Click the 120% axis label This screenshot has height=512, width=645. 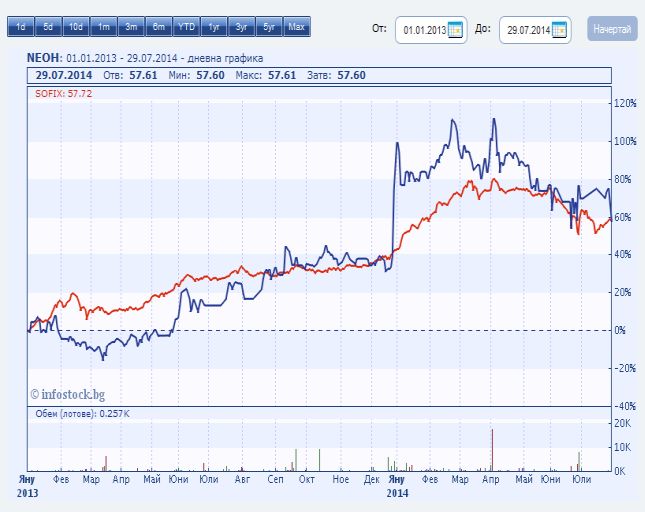point(625,103)
